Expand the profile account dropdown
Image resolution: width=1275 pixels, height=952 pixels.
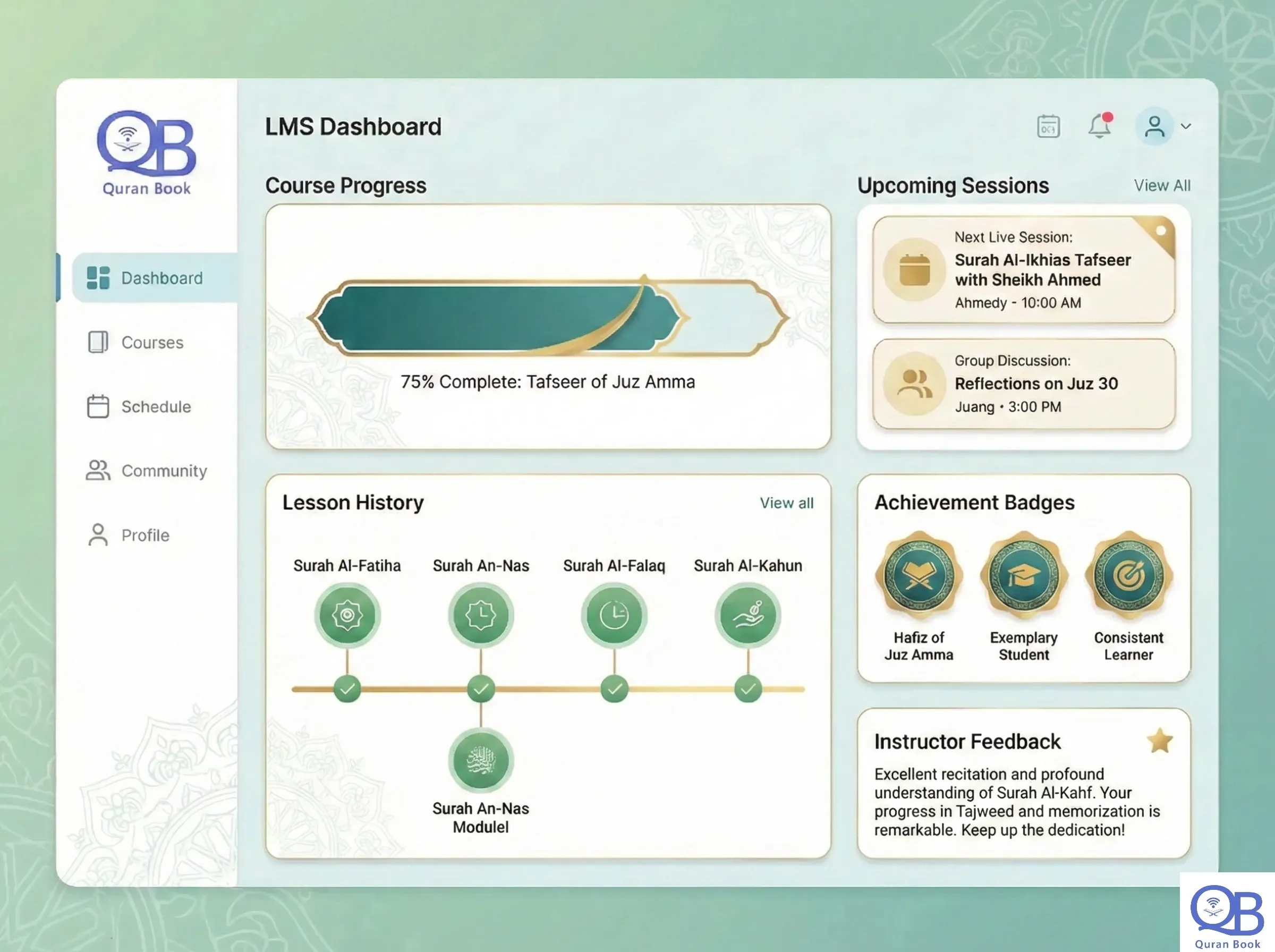tap(1186, 127)
